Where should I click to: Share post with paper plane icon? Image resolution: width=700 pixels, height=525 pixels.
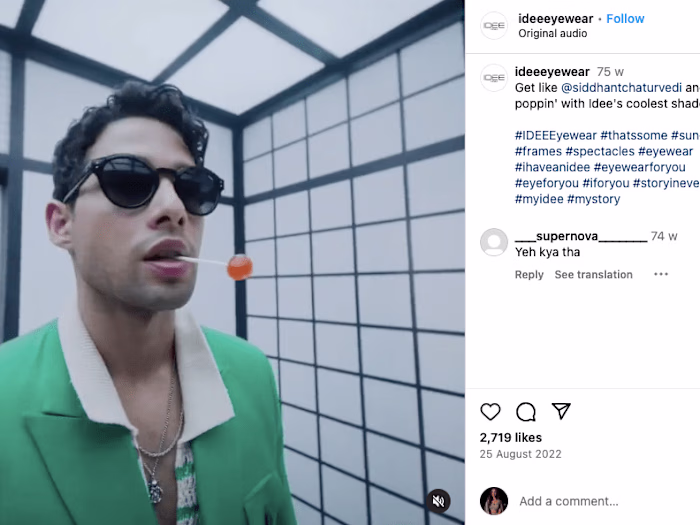[x=561, y=411]
